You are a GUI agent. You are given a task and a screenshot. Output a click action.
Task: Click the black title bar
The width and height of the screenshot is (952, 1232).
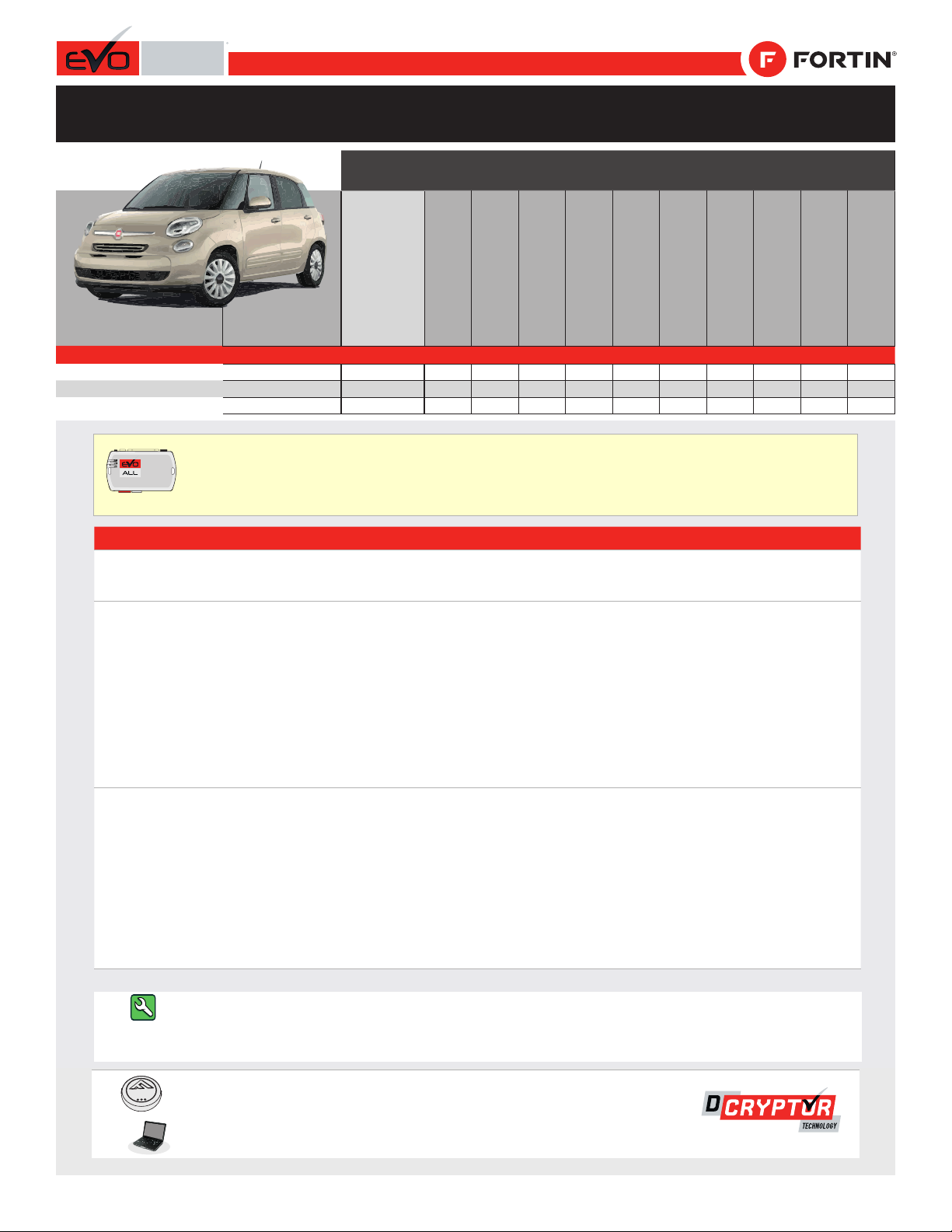click(x=476, y=113)
